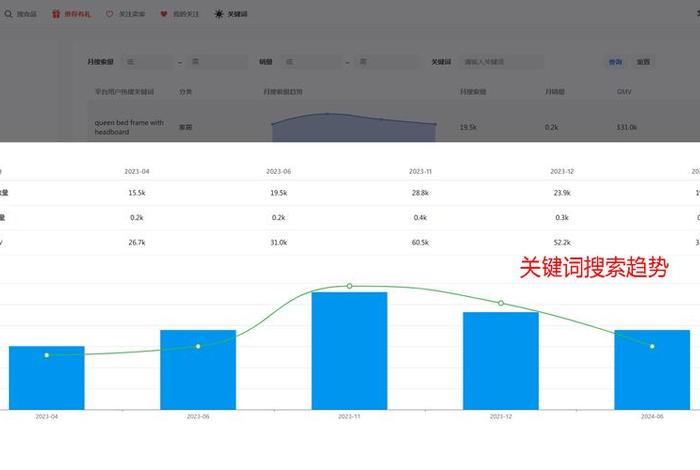700x470 pixels.
Task: Click the GMV column header in background table
Action: click(624, 92)
